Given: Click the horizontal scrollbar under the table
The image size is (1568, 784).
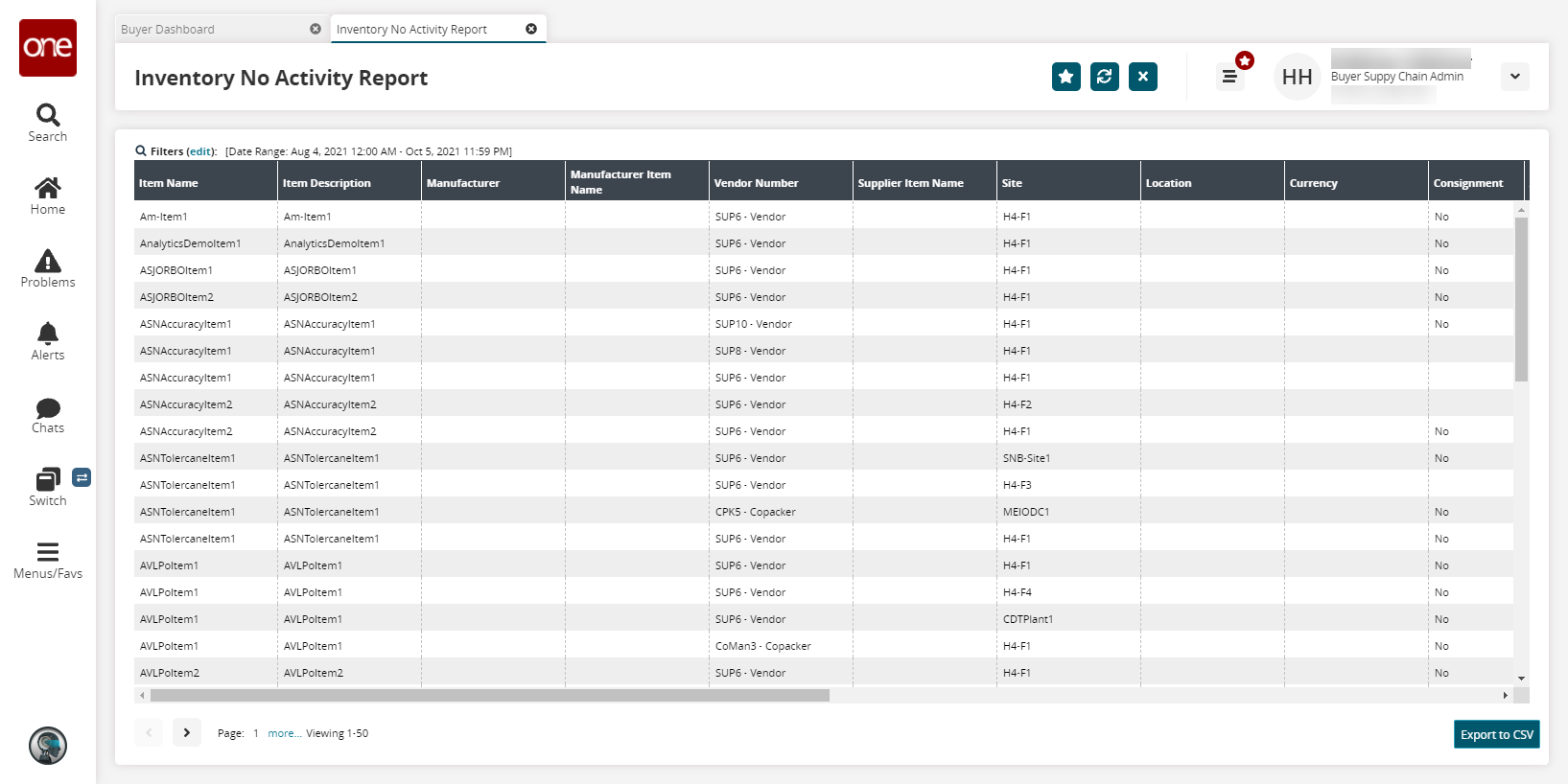Looking at the screenshot, I should click(x=489, y=696).
